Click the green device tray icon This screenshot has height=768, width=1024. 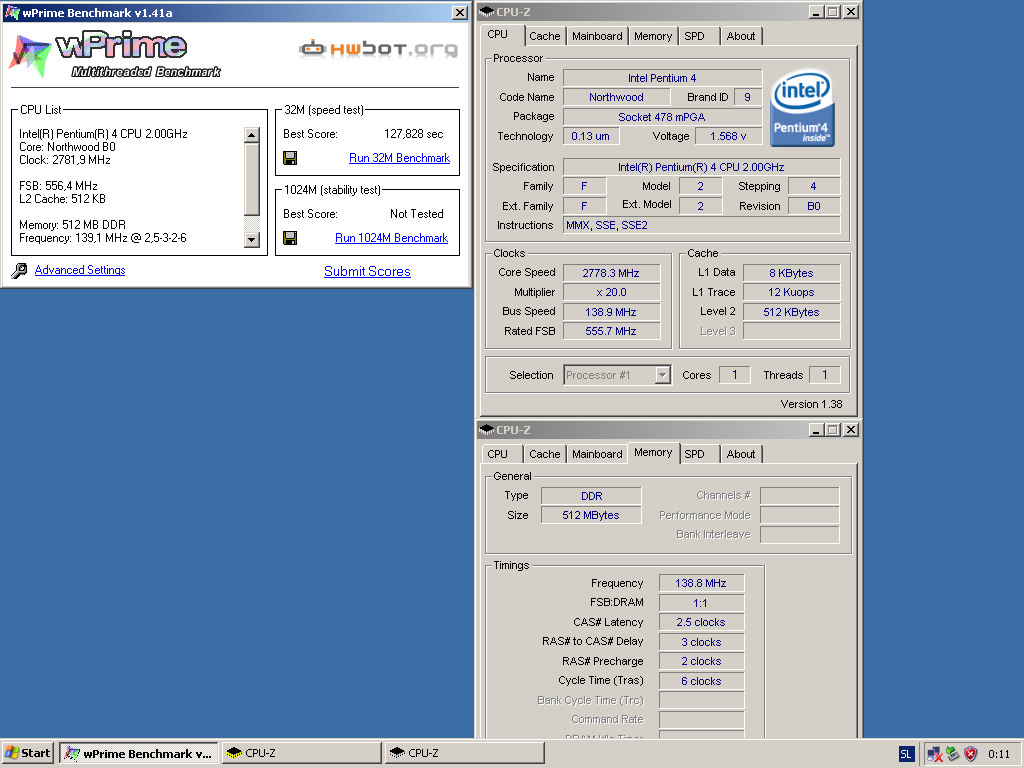pos(953,754)
